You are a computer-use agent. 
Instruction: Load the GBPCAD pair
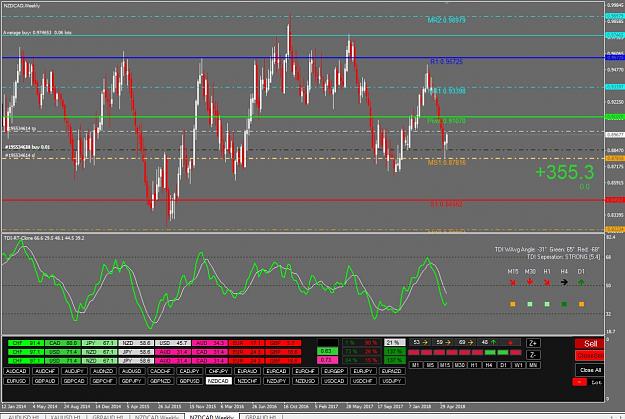(74, 381)
